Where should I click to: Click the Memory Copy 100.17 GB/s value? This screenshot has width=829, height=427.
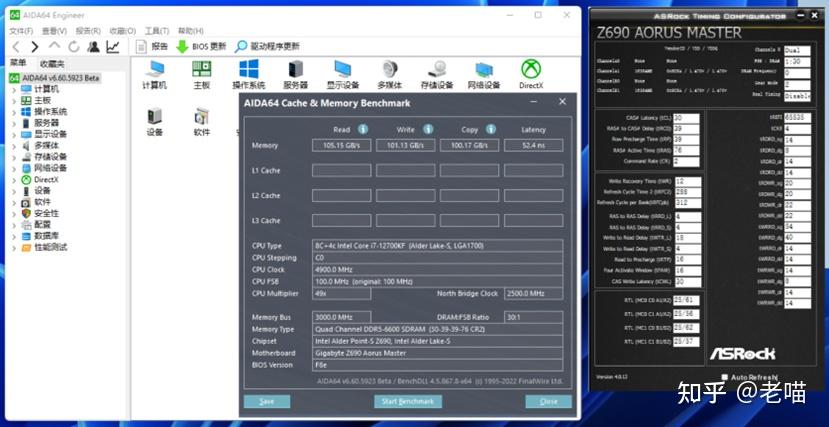point(469,145)
